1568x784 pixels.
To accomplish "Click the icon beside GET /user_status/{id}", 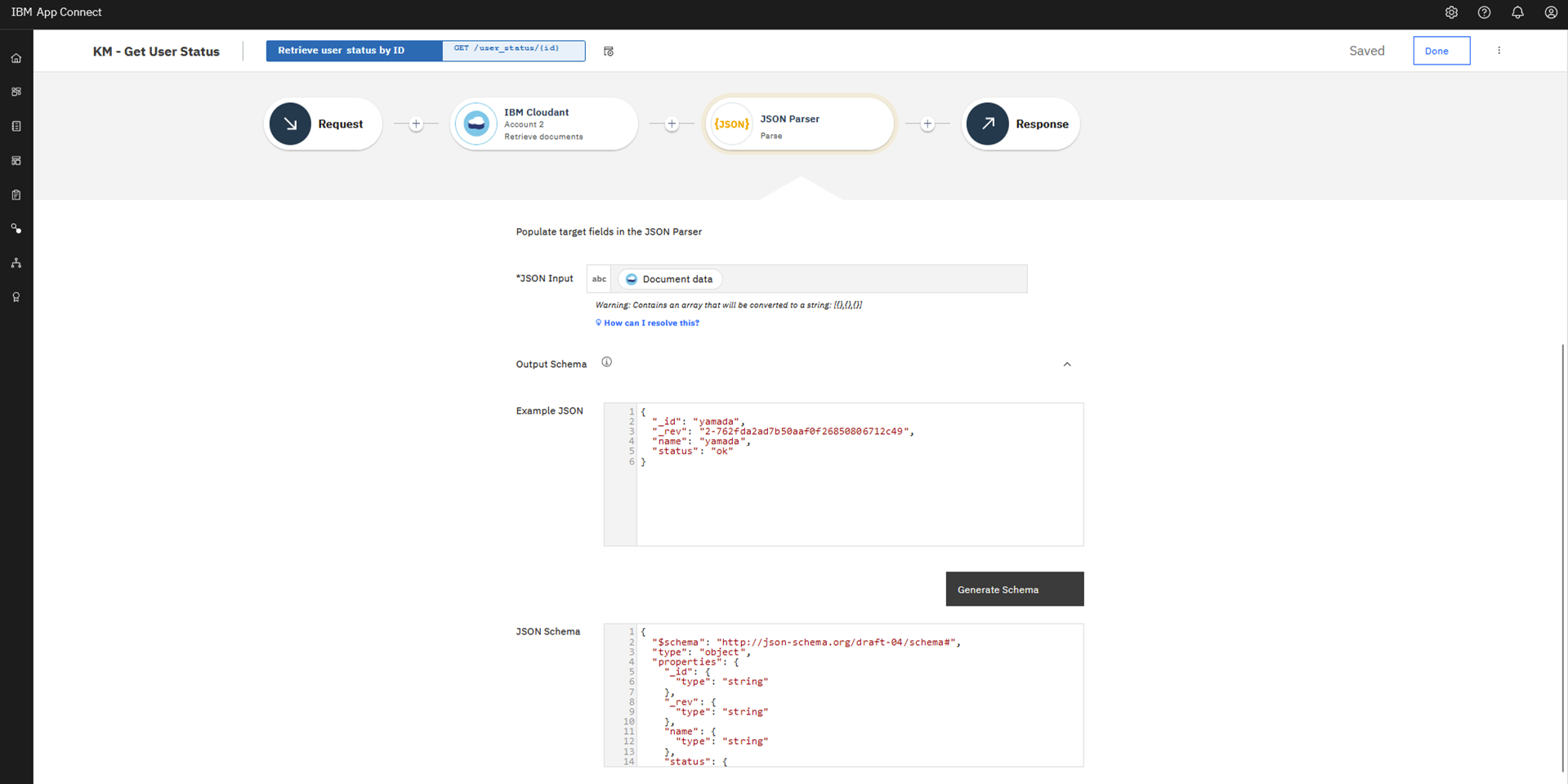I will pyautogui.click(x=609, y=51).
